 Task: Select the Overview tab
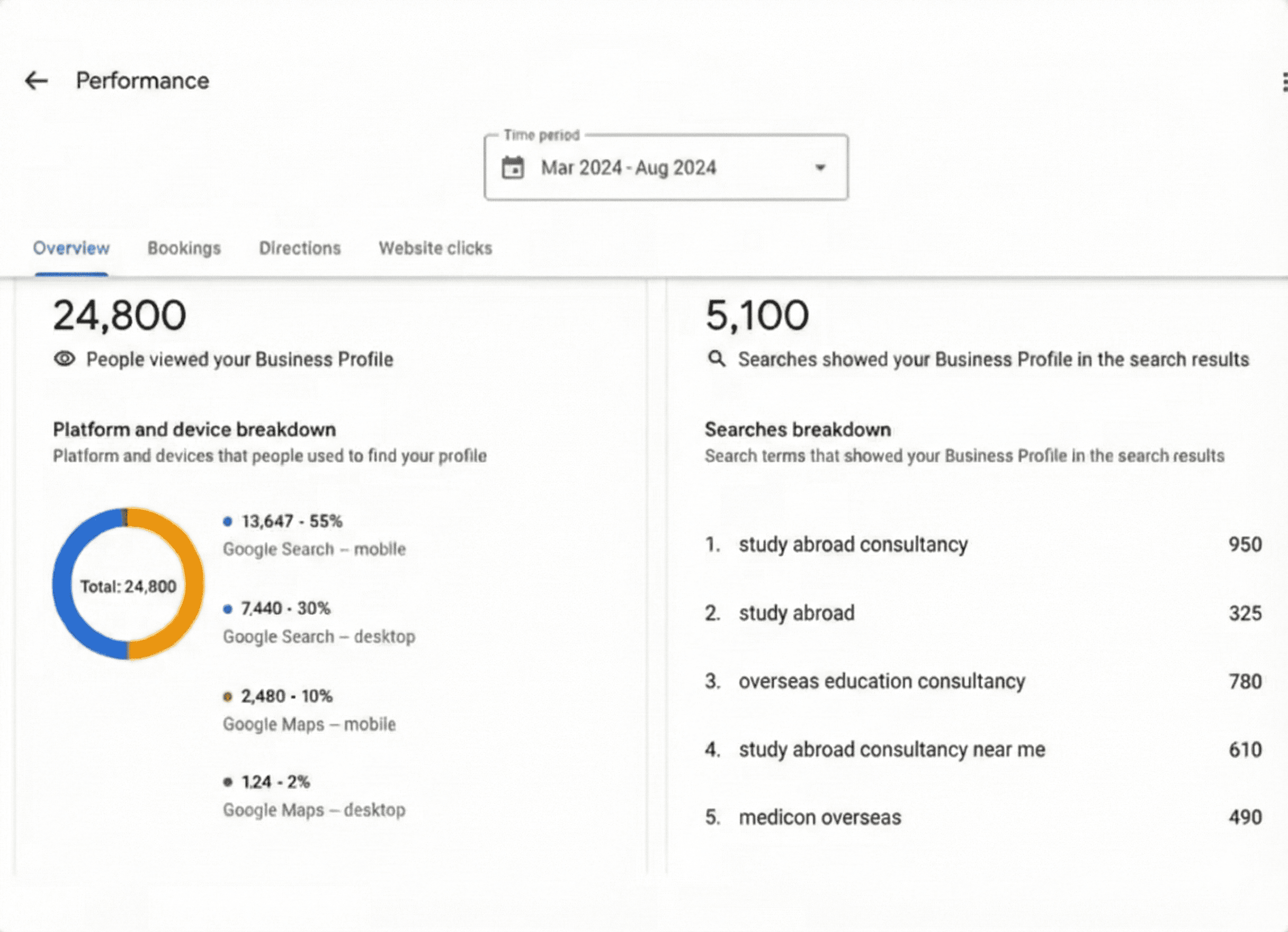pyautogui.click(x=71, y=248)
